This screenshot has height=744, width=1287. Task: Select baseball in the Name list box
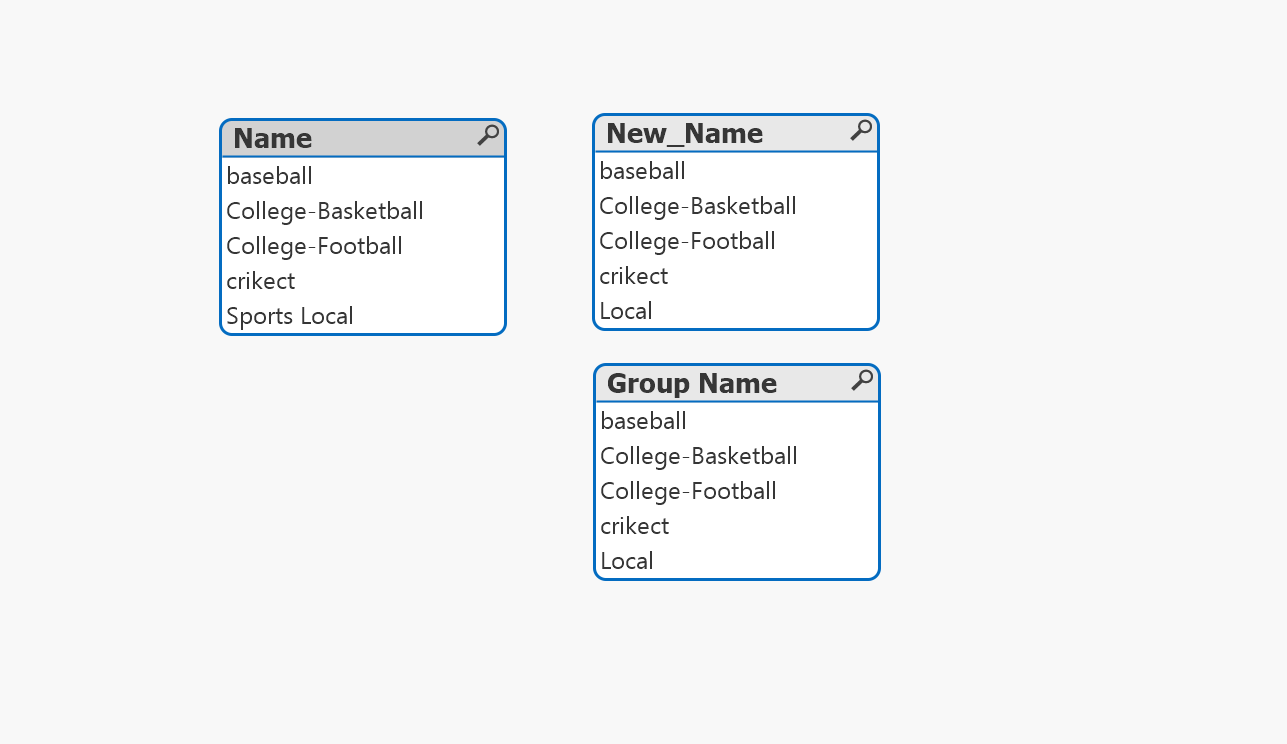[x=270, y=176]
